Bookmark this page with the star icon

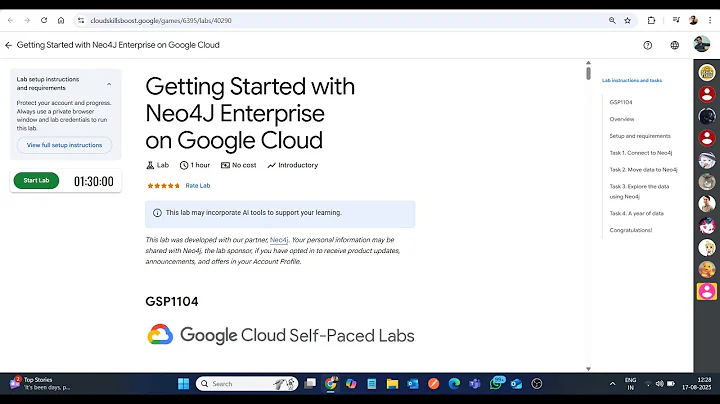pyautogui.click(x=627, y=20)
